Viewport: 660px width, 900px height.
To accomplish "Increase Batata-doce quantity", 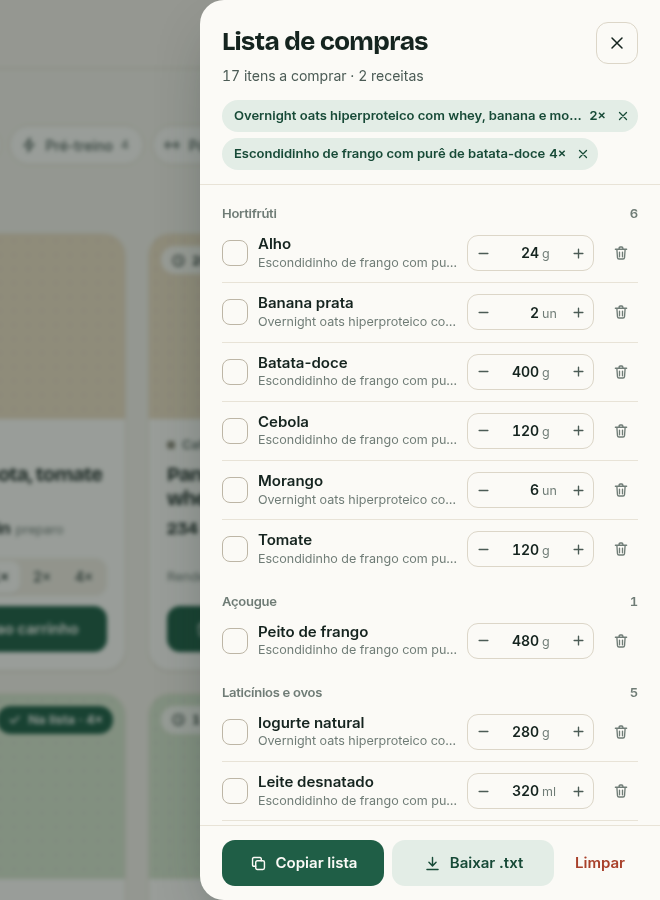I will click(579, 372).
